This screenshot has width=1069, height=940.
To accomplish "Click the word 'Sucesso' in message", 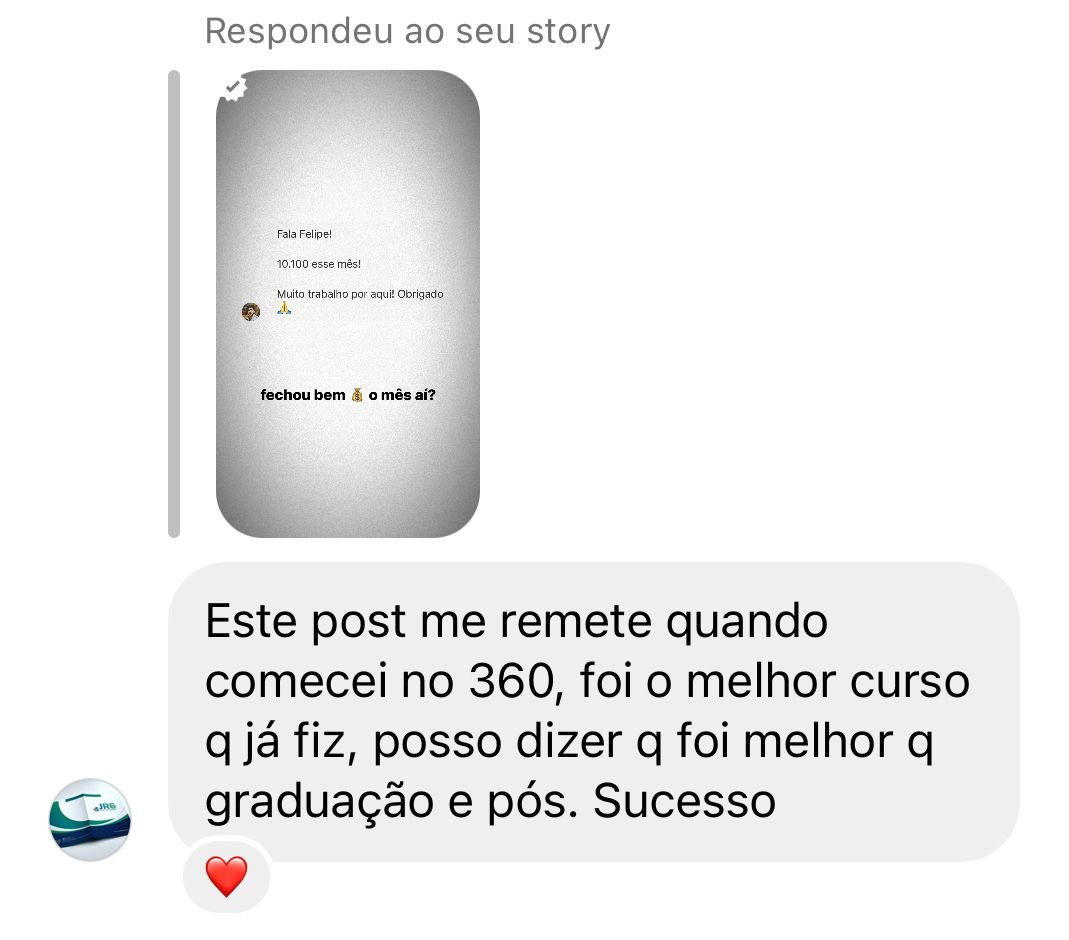I will (x=684, y=800).
